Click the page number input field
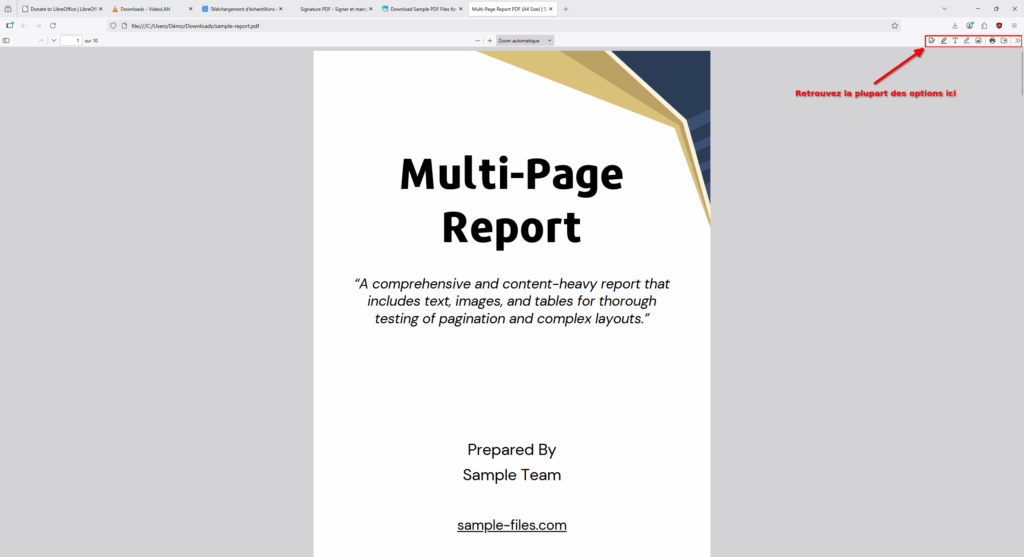Screen dimensions: 1024x557 click(71, 41)
